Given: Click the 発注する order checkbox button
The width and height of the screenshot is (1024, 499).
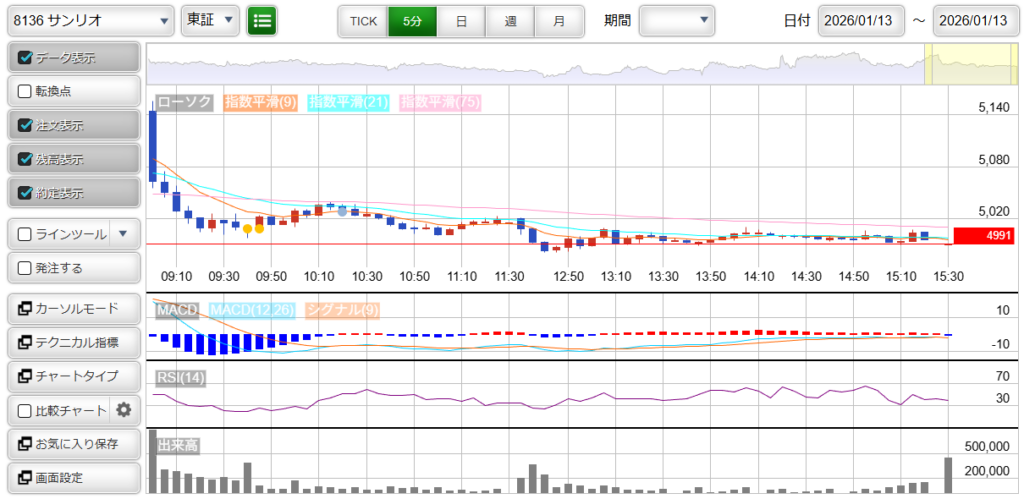Looking at the screenshot, I should point(72,268).
